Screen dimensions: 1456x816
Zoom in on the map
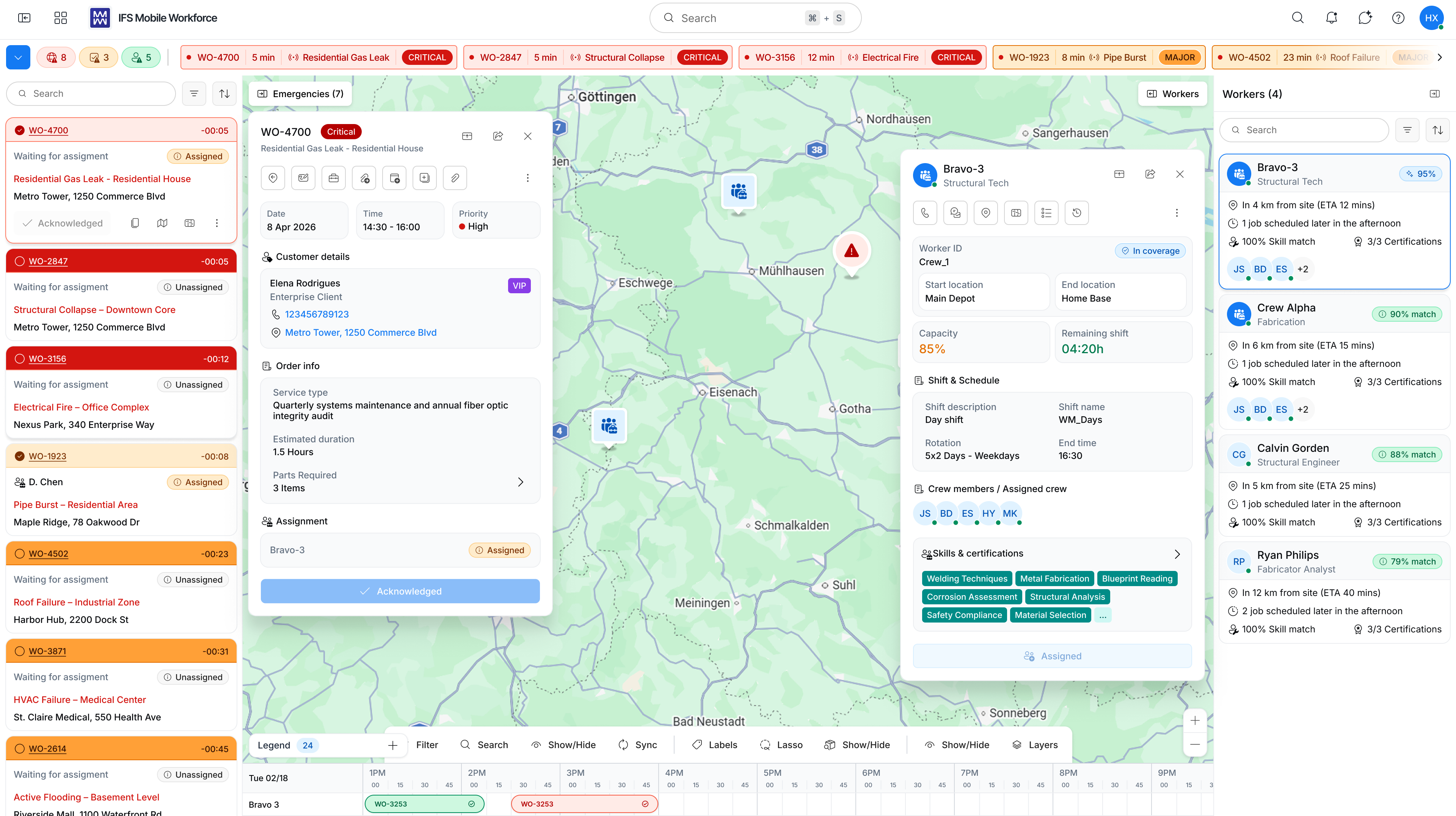[1195, 721]
